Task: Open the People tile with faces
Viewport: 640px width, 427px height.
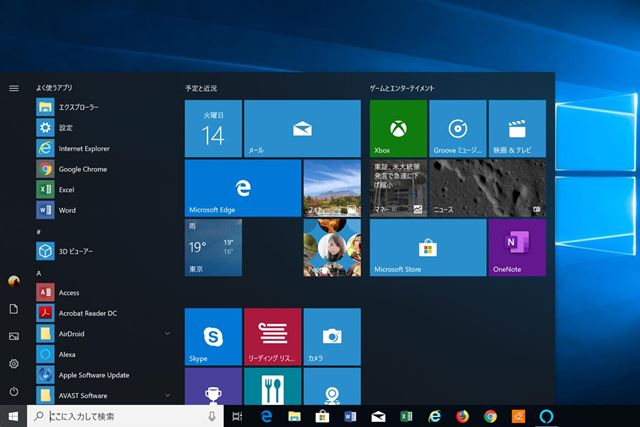Action: (332, 248)
